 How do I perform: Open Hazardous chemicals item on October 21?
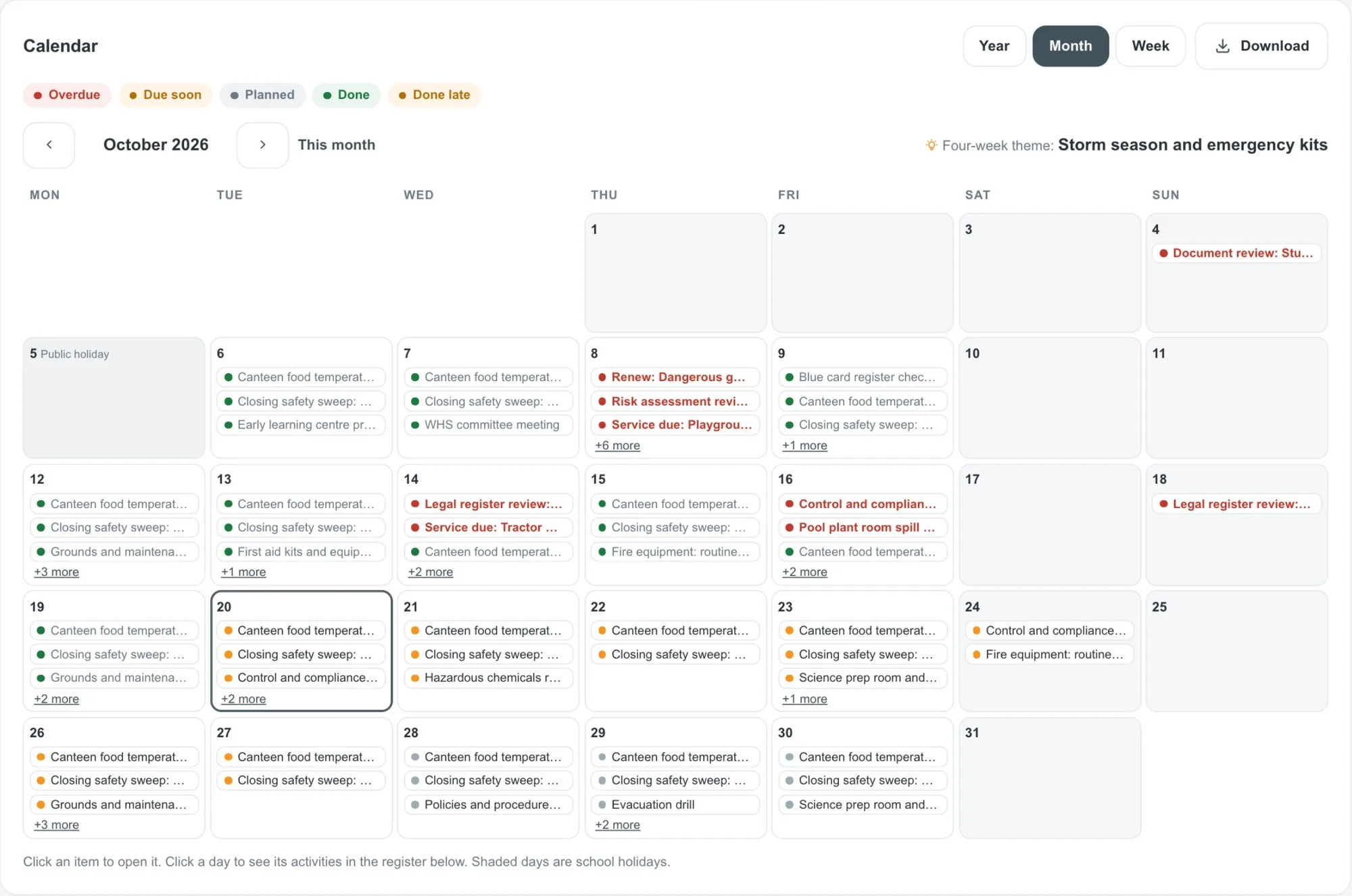click(x=488, y=678)
